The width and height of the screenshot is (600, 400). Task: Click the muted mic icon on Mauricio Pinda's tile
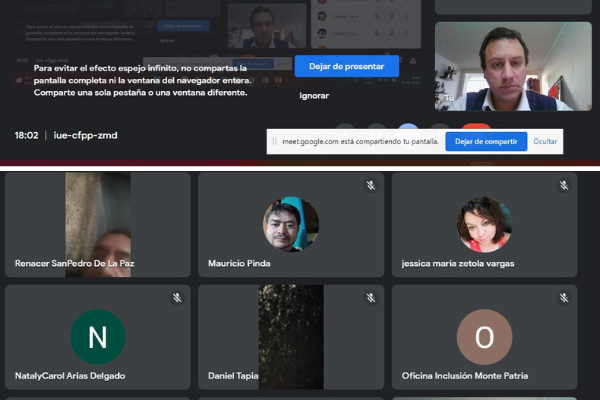[370, 185]
